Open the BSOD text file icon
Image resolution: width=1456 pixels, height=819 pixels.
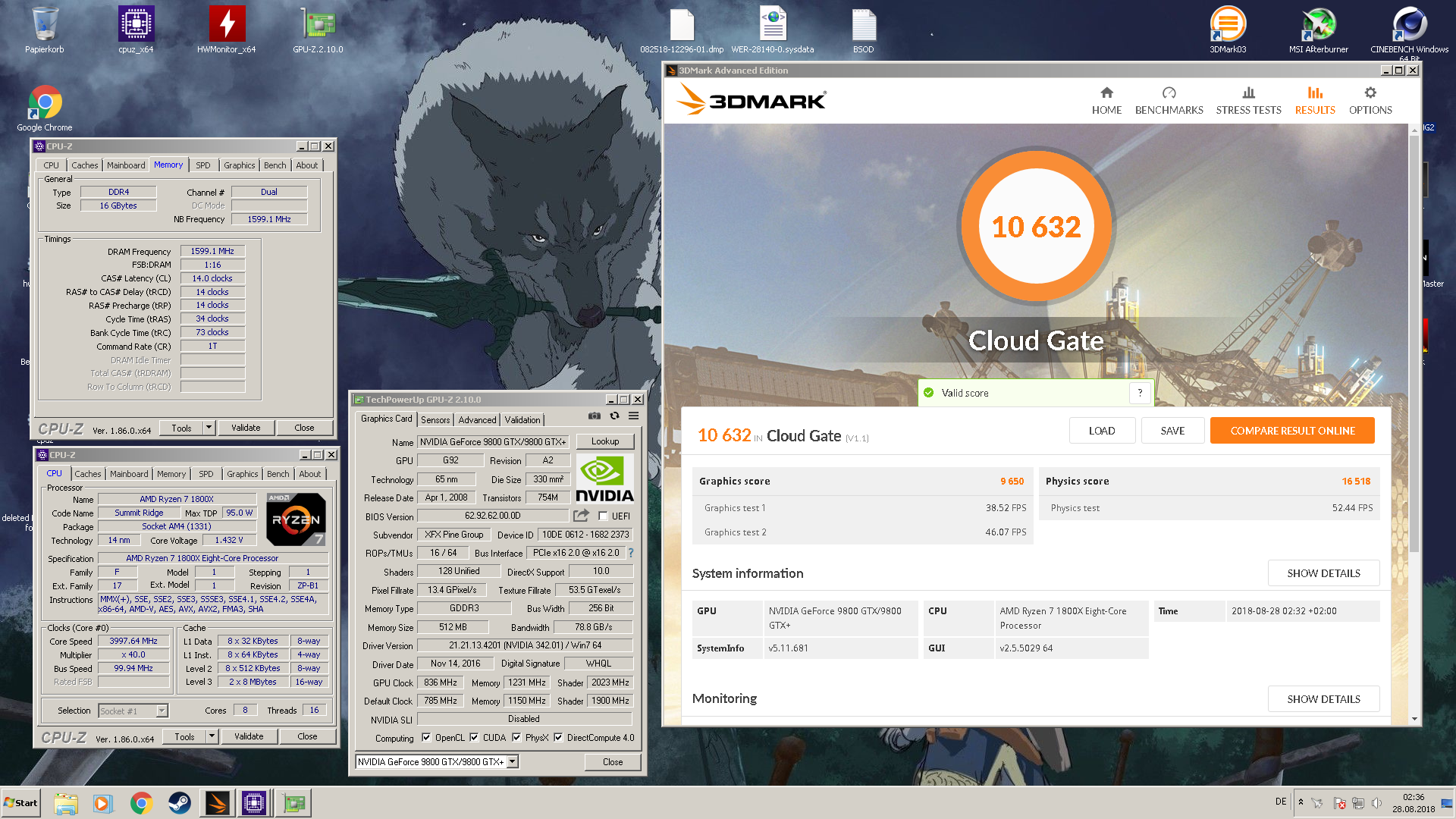coord(864,30)
